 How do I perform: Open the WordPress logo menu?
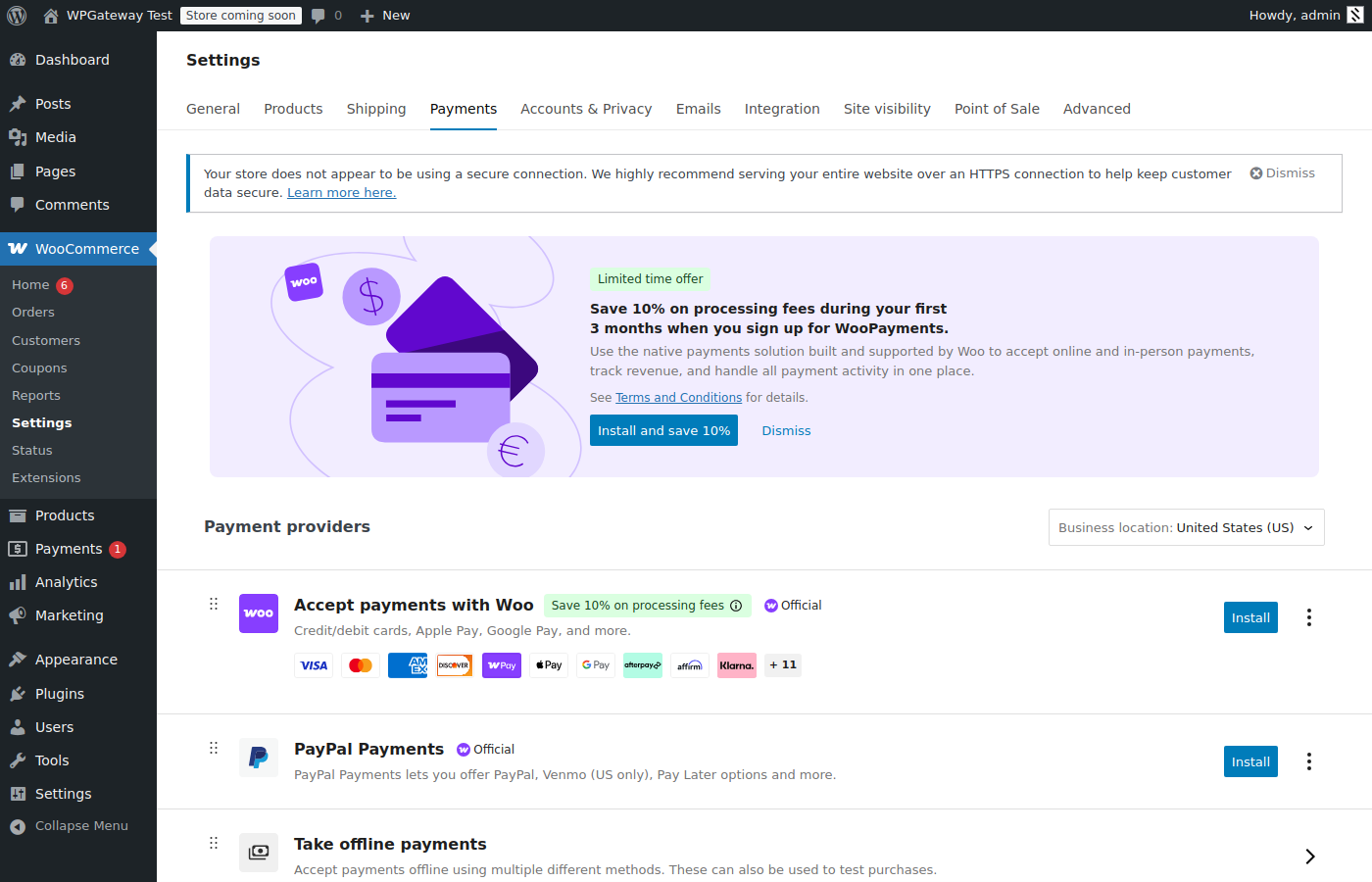[x=17, y=16]
